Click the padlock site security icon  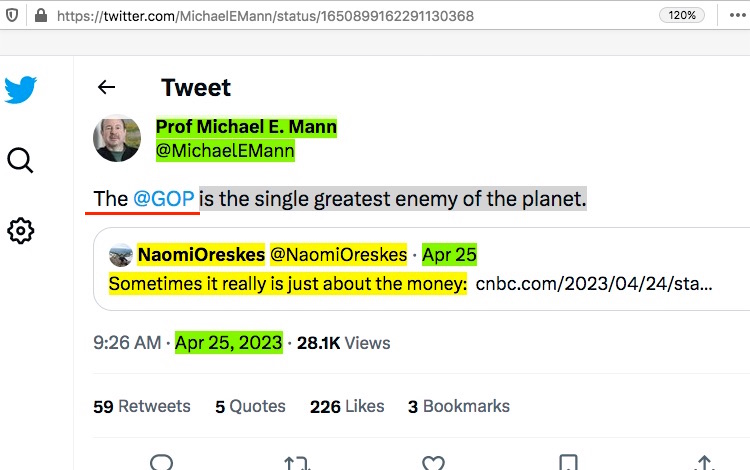click(x=40, y=16)
